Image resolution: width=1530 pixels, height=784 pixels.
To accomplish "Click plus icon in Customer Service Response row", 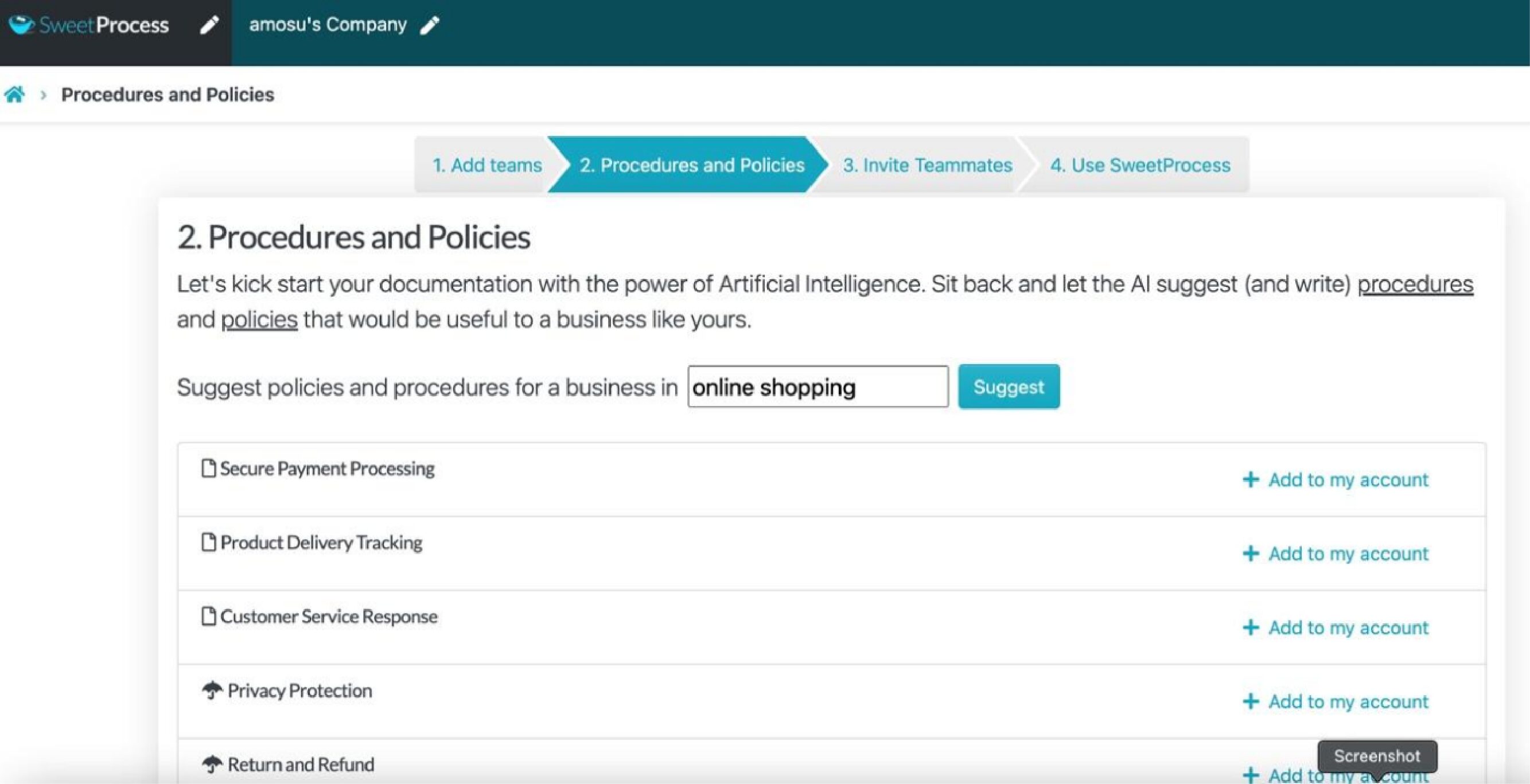I will (1251, 627).
